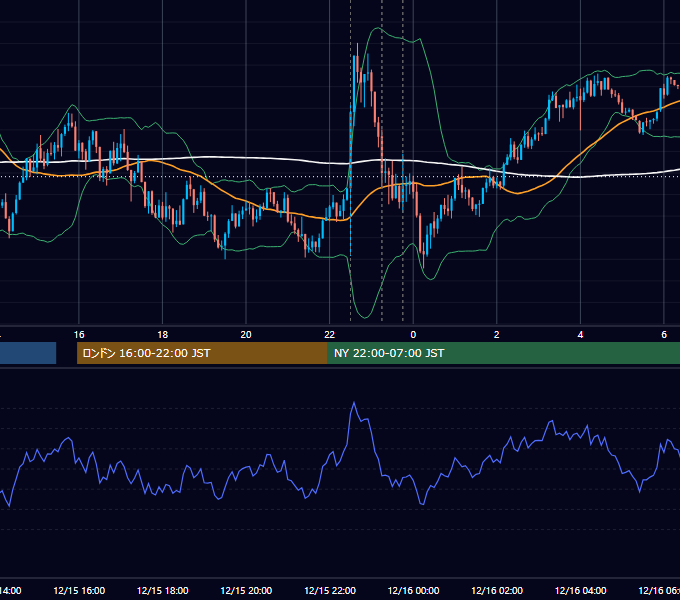The image size is (680, 600).
Task: Click the NY 22:00-07:00 JST session bar
Action: (503, 353)
